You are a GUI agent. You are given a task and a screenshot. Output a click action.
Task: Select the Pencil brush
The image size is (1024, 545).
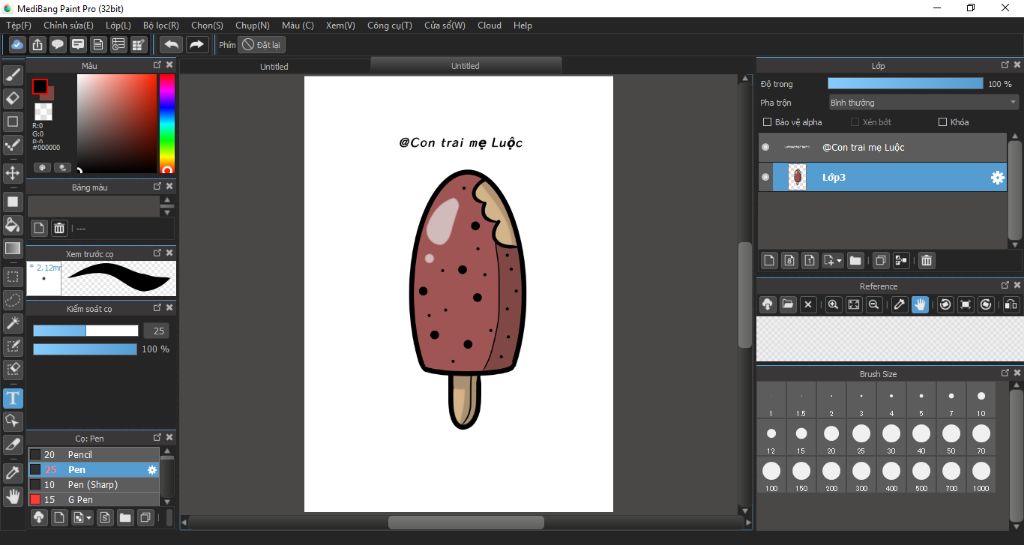click(x=93, y=454)
